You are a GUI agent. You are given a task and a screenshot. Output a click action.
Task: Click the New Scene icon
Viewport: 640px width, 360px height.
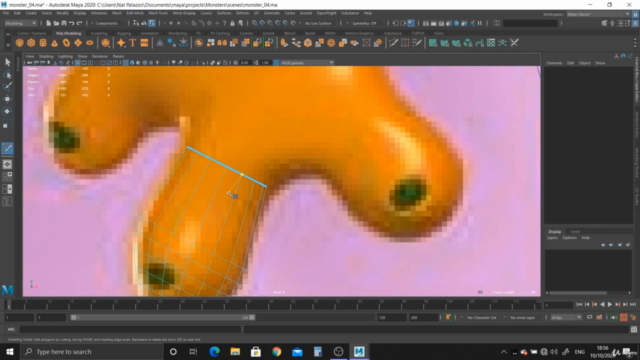(49, 23)
